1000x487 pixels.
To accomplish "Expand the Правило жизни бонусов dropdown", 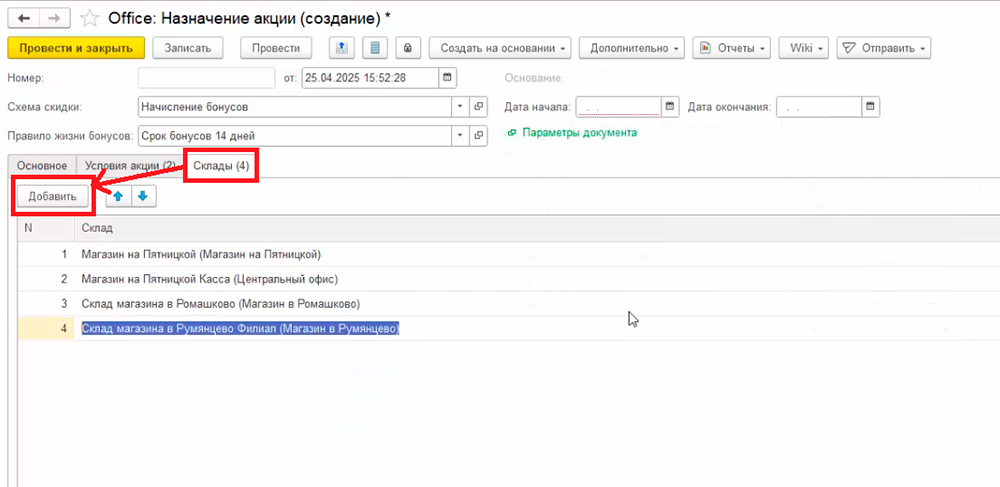I will coord(459,135).
